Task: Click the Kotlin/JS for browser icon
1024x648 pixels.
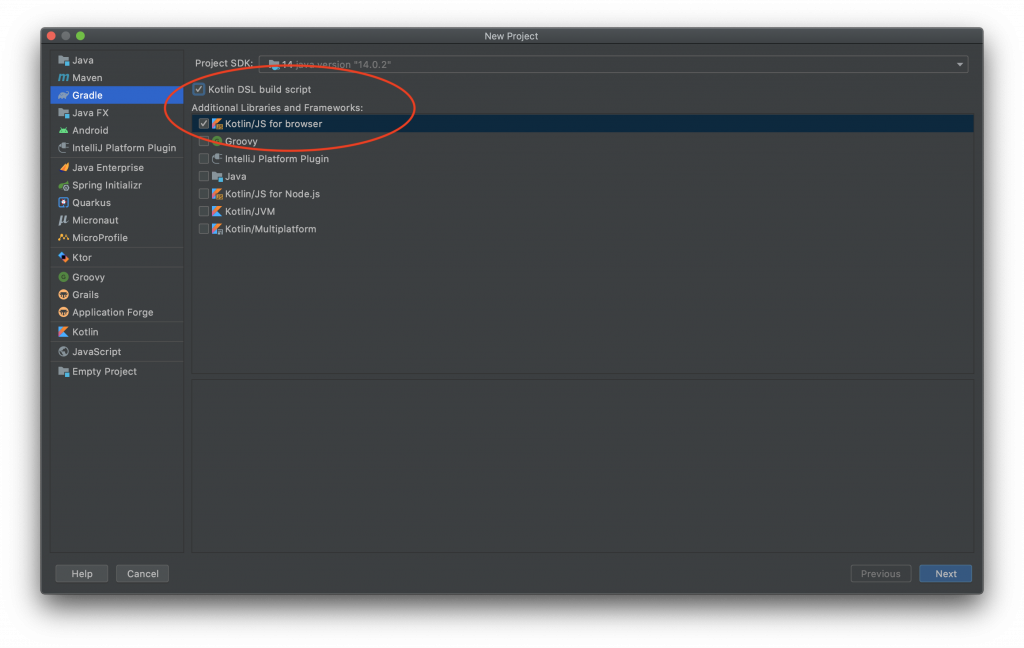Action: 217,124
